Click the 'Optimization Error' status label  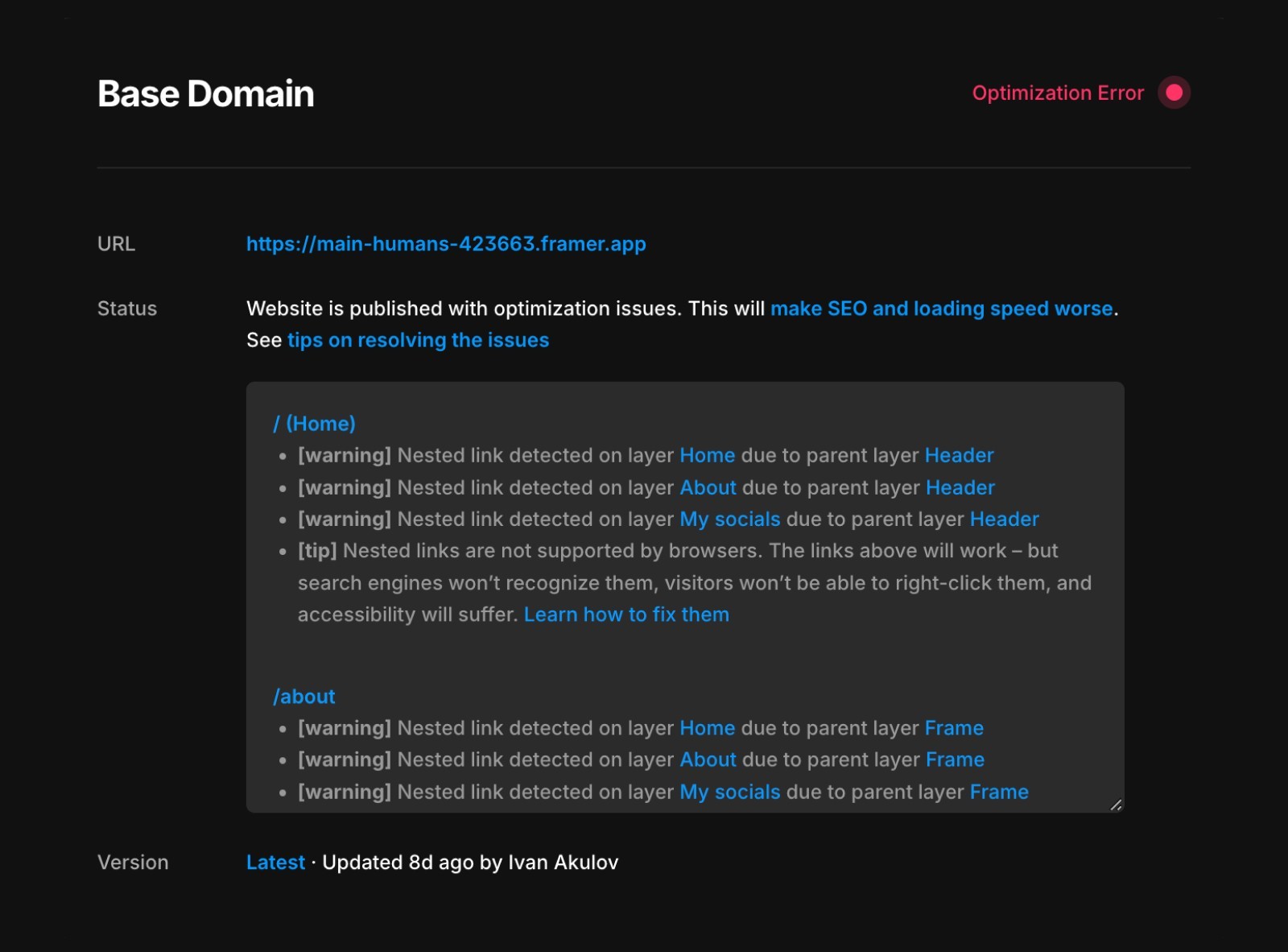click(x=1058, y=93)
